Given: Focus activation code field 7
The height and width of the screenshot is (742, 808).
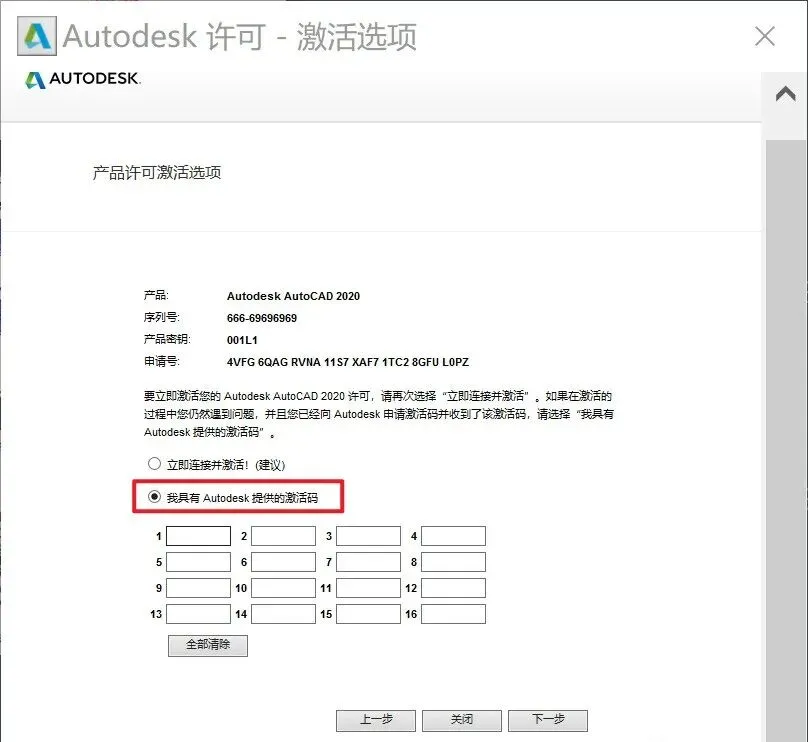Looking at the screenshot, I should click(x=368, y=562).
